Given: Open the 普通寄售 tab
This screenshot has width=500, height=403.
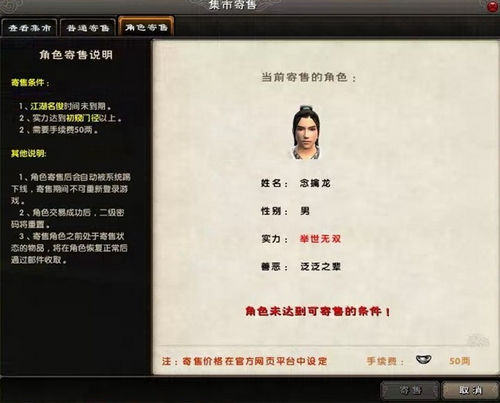Looking at the screenshot, I should 88,28.
